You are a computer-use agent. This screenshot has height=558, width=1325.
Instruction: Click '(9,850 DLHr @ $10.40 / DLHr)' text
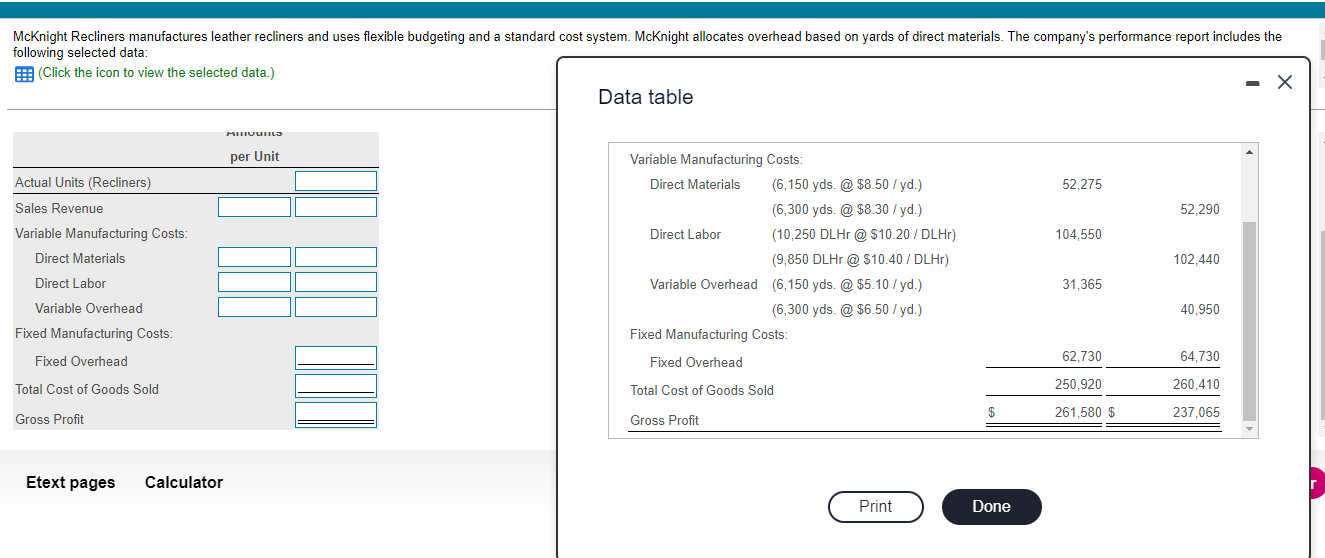coord(860,259)
